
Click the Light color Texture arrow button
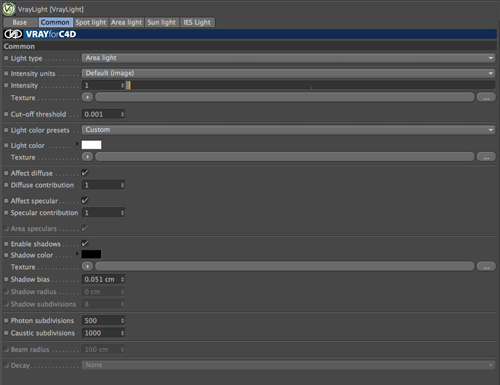point(87,157)
